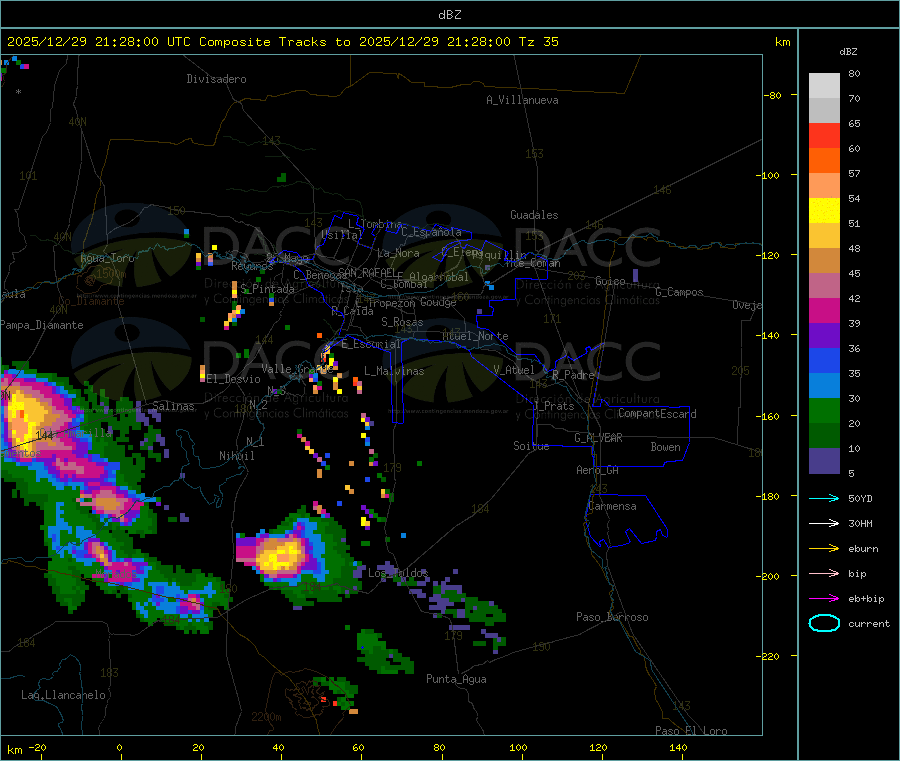
Task: Click the '-200' km tick on right axis
Action: pyautogui.click(x=767, y=576)
